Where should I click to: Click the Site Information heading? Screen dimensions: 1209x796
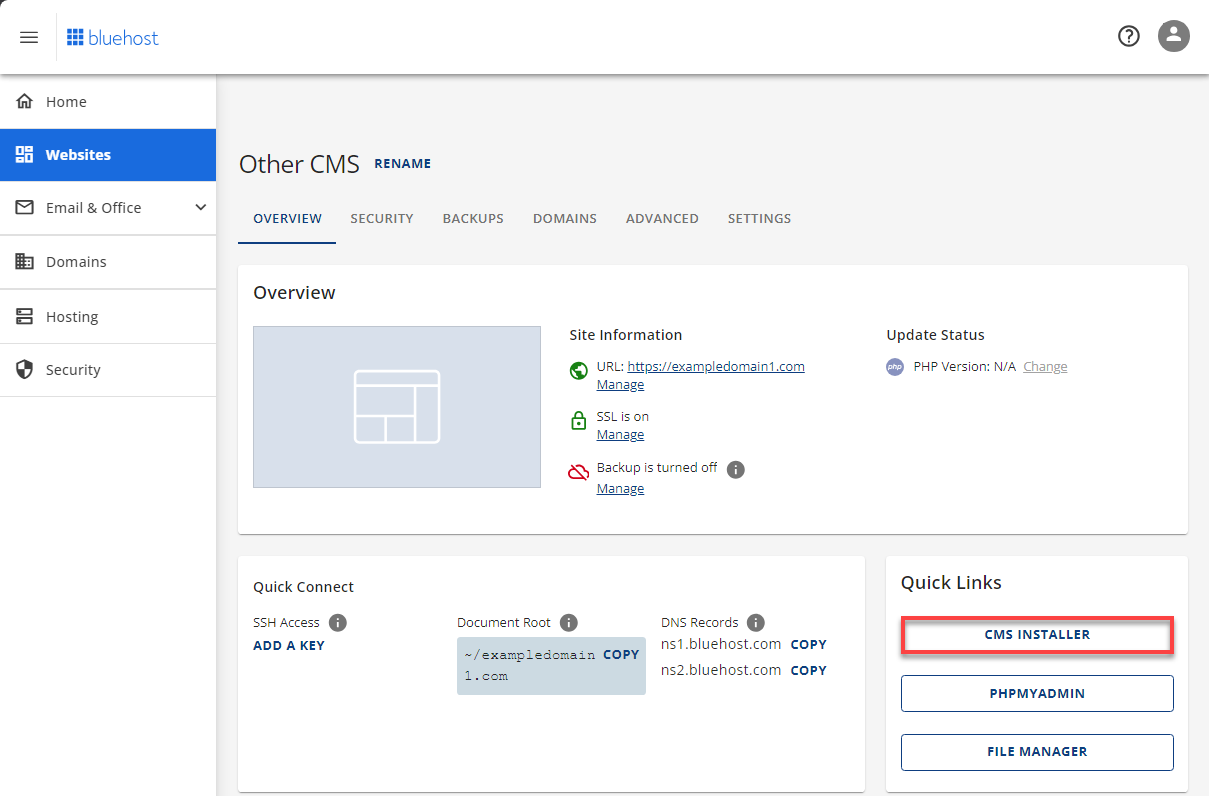coord(626,335)
